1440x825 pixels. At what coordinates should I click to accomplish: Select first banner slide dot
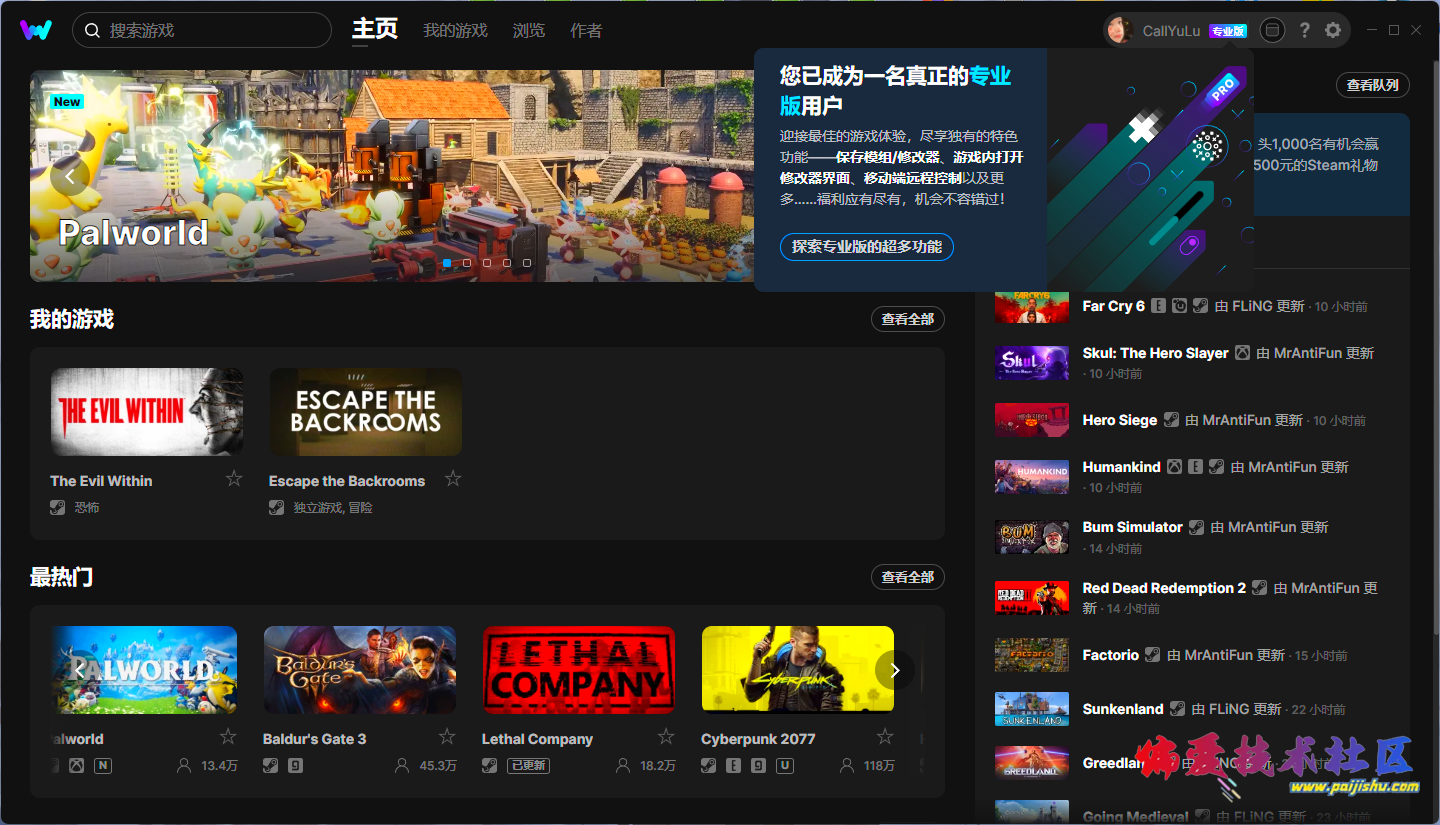(x=447, y=263)
